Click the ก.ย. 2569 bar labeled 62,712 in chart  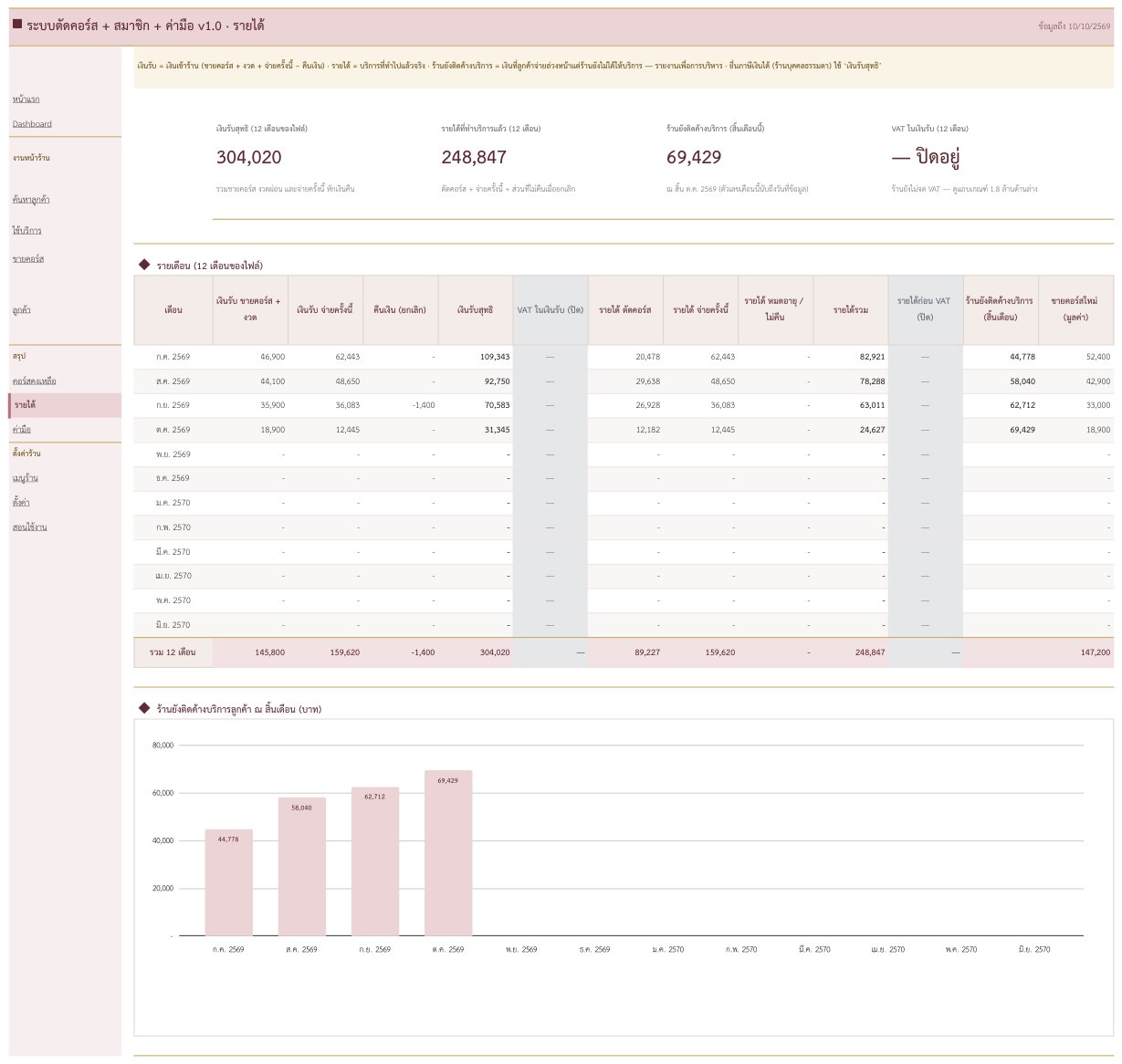[x=374, y=861]
